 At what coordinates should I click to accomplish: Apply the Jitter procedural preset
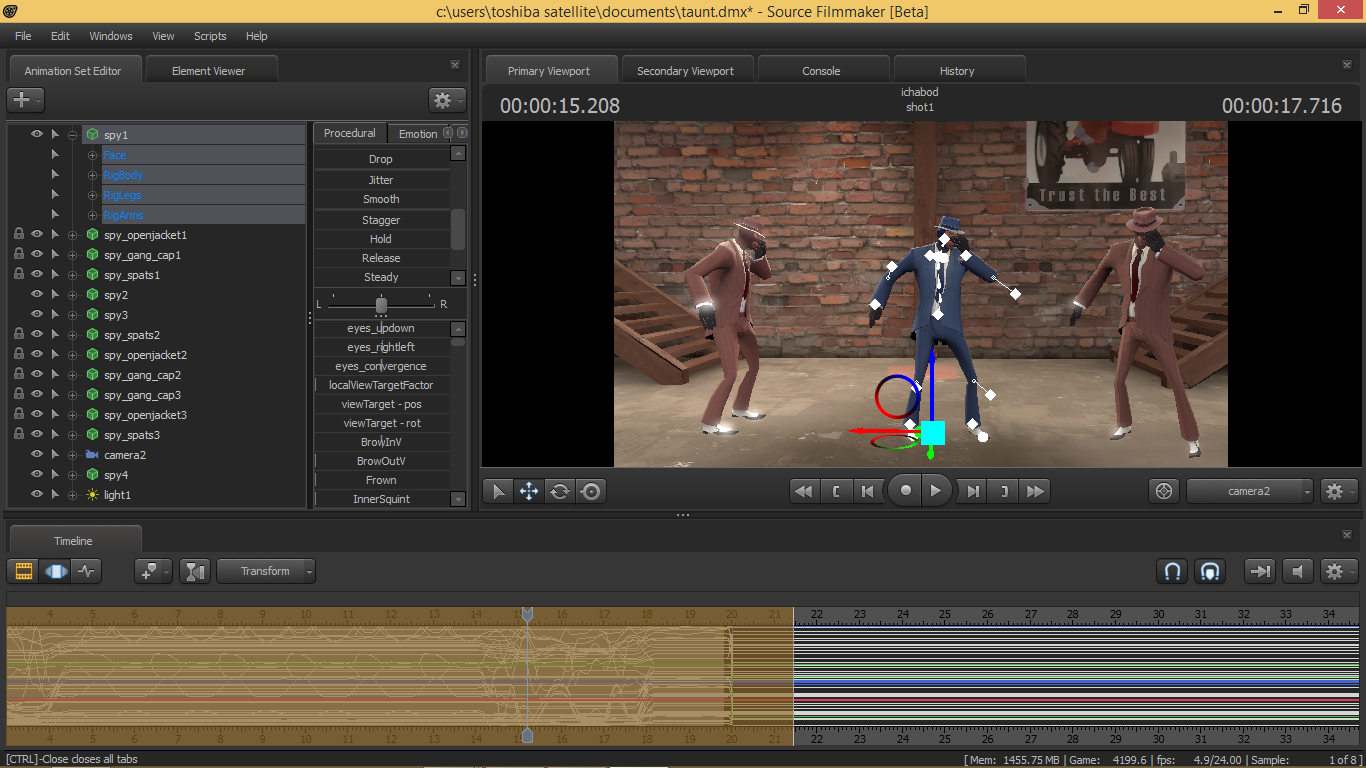(x=381, y=180)
